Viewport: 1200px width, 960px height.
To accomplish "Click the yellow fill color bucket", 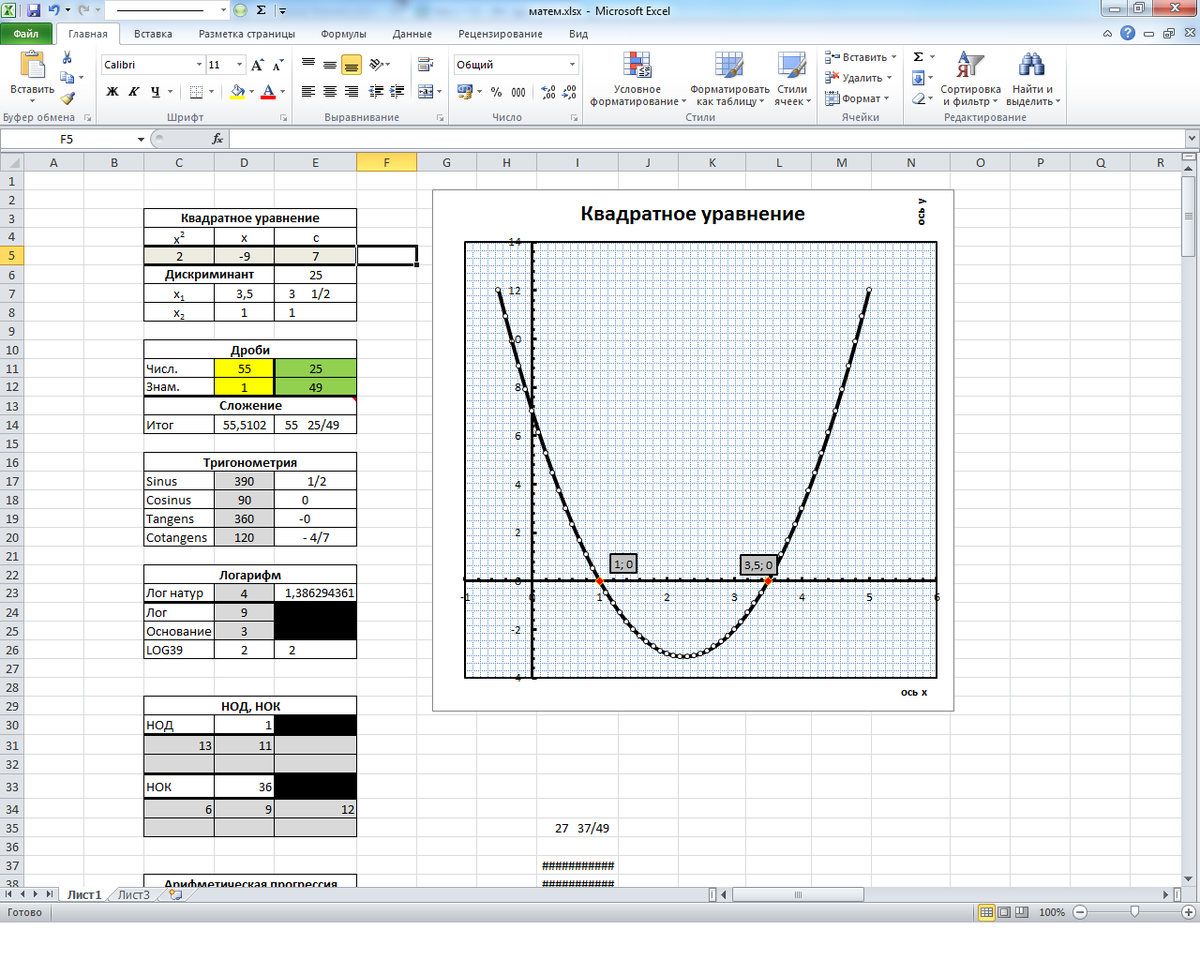I will (x=236, y=92).
